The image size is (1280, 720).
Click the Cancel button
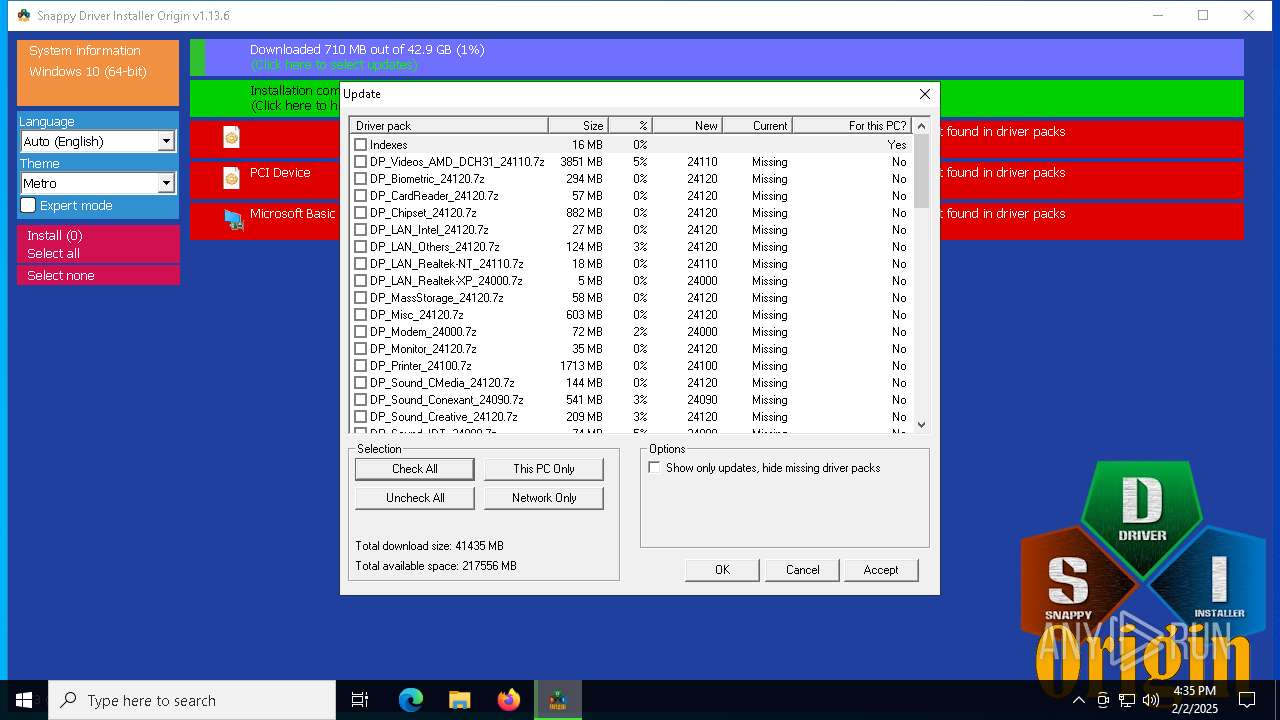point(802,570)
